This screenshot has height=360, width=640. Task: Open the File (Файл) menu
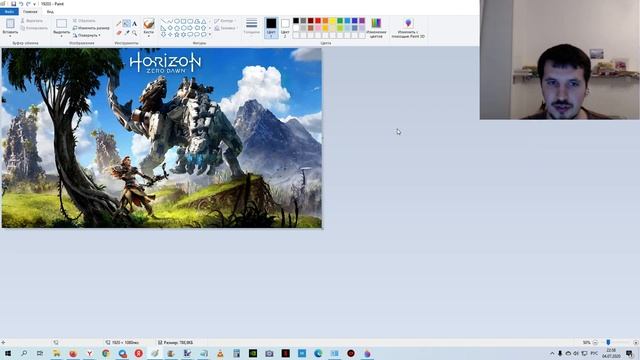(x=9, y=12)
